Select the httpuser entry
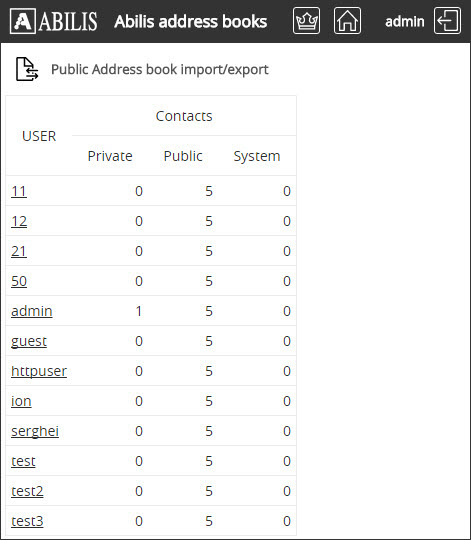Screen dimensions: 471x540 pos(39,371)
